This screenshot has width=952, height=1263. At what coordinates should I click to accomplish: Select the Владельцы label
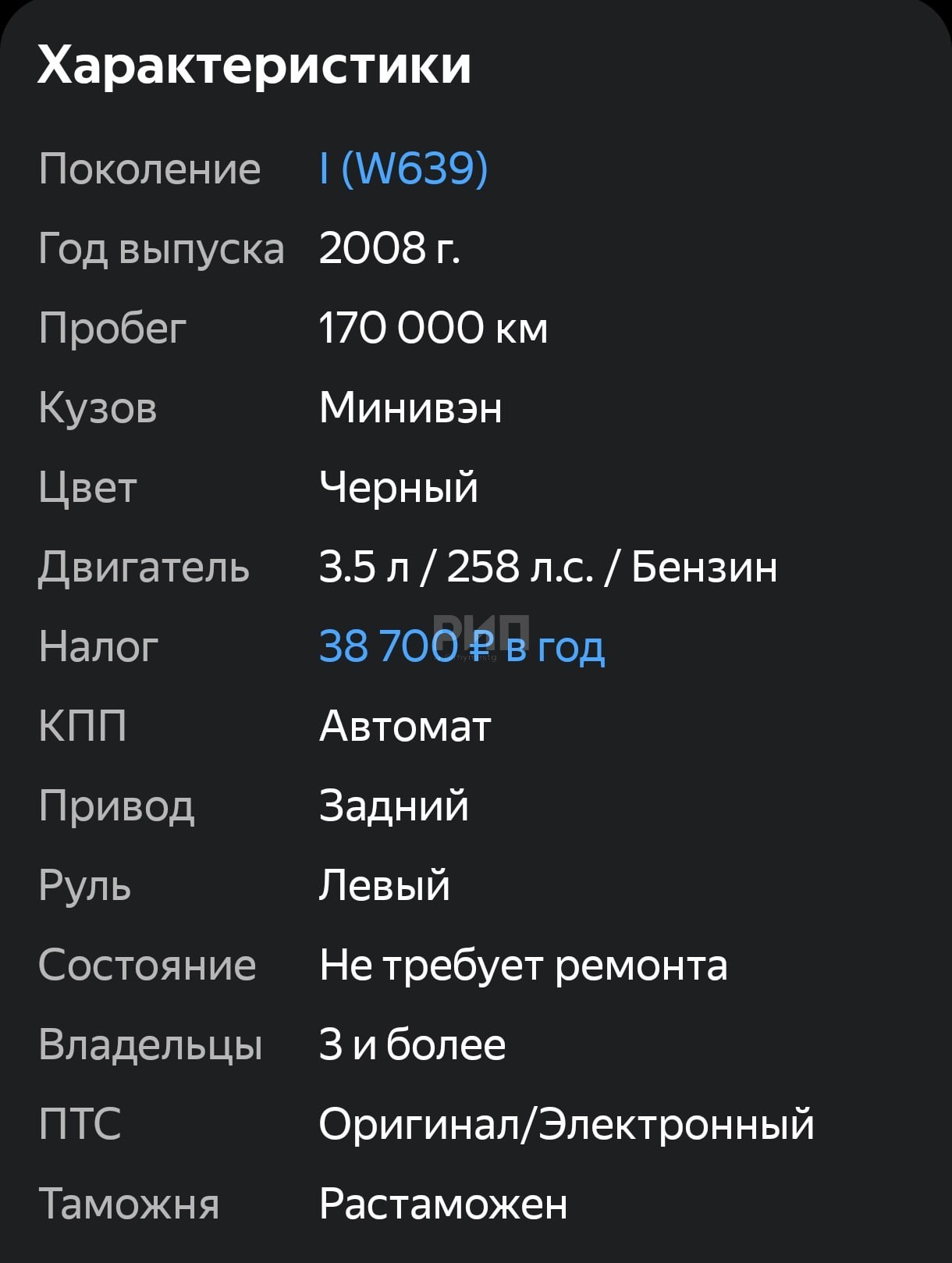coord(151,1045)
